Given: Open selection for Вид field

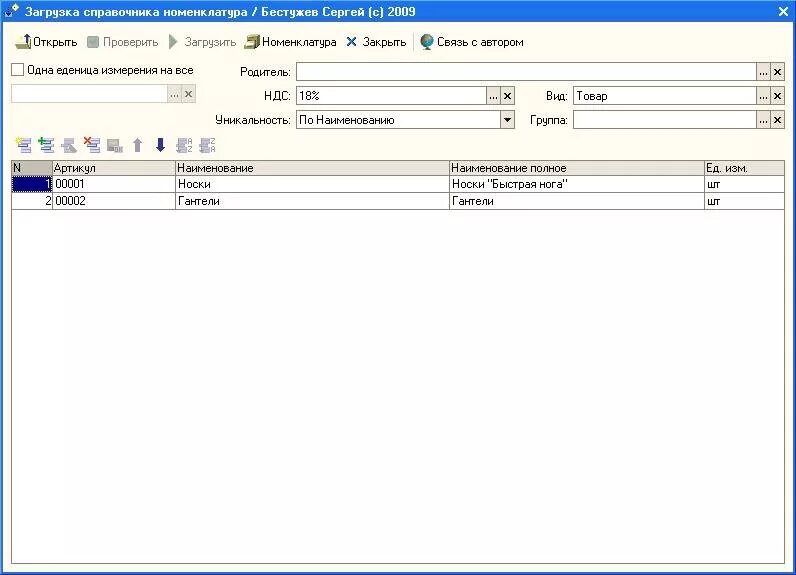Looking at the screenshot, I should coord(763,96).
